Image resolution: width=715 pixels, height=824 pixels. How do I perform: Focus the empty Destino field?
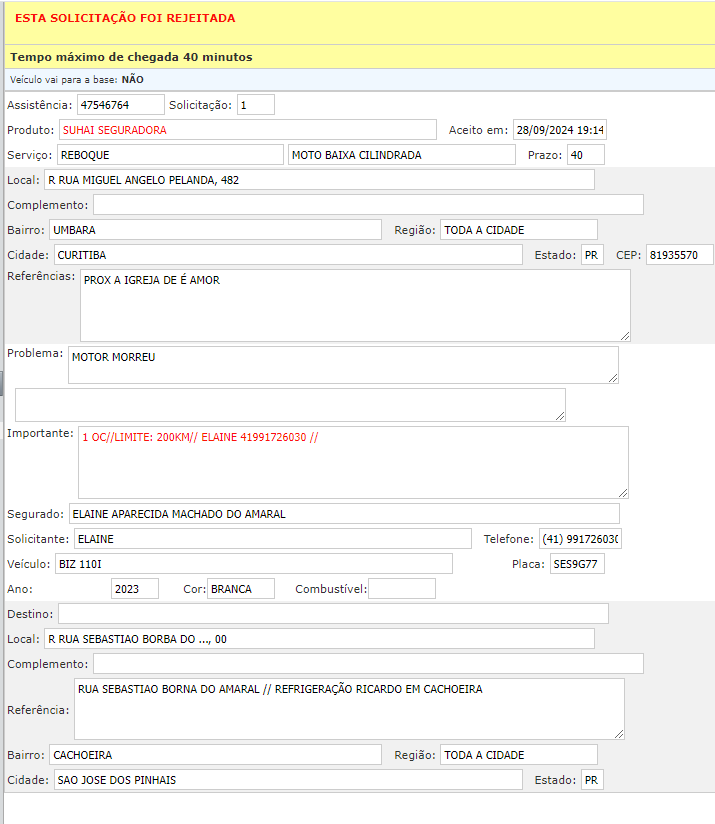pos(333,613)
